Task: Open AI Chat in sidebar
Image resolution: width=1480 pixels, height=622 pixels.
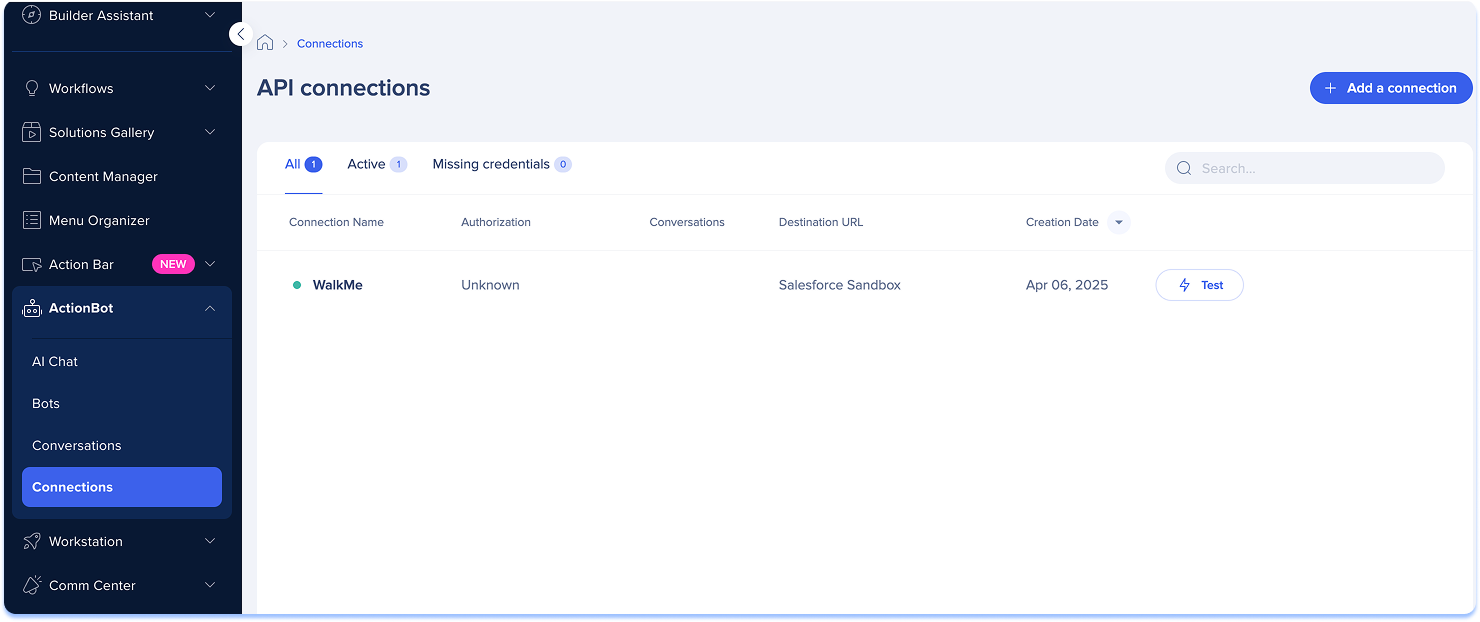Action: (x=55, y=361)
